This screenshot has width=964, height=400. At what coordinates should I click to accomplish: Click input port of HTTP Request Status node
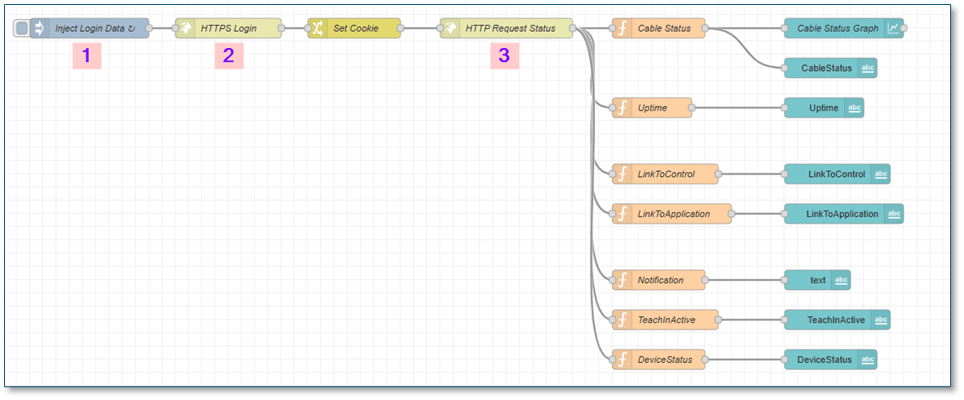[x=440, y=28]
